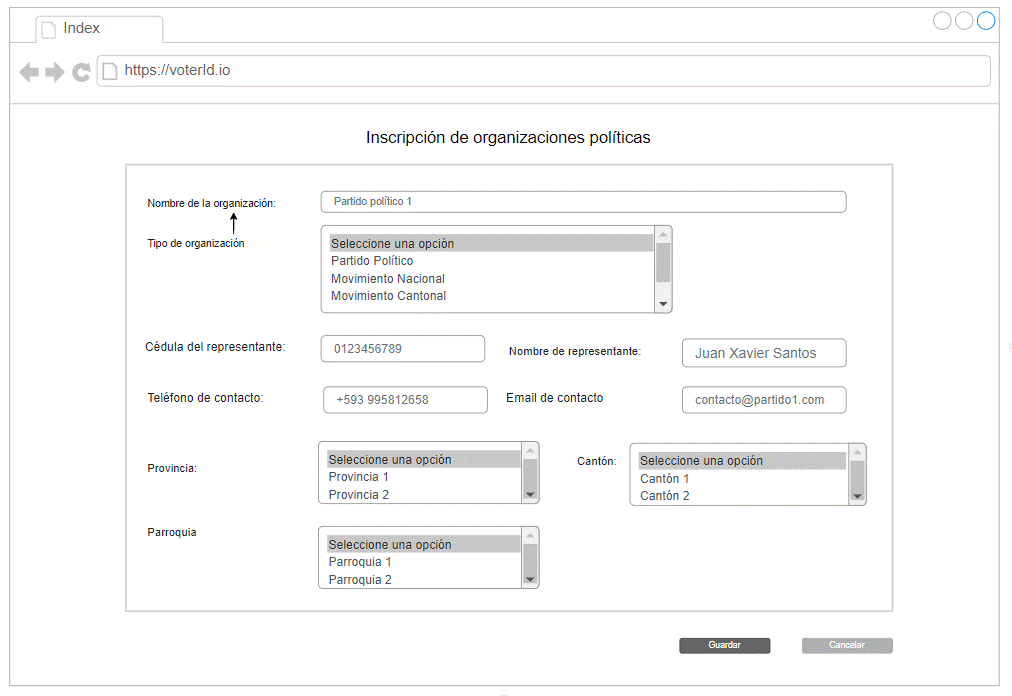Choose Movimiento Cantonal option

491,296
